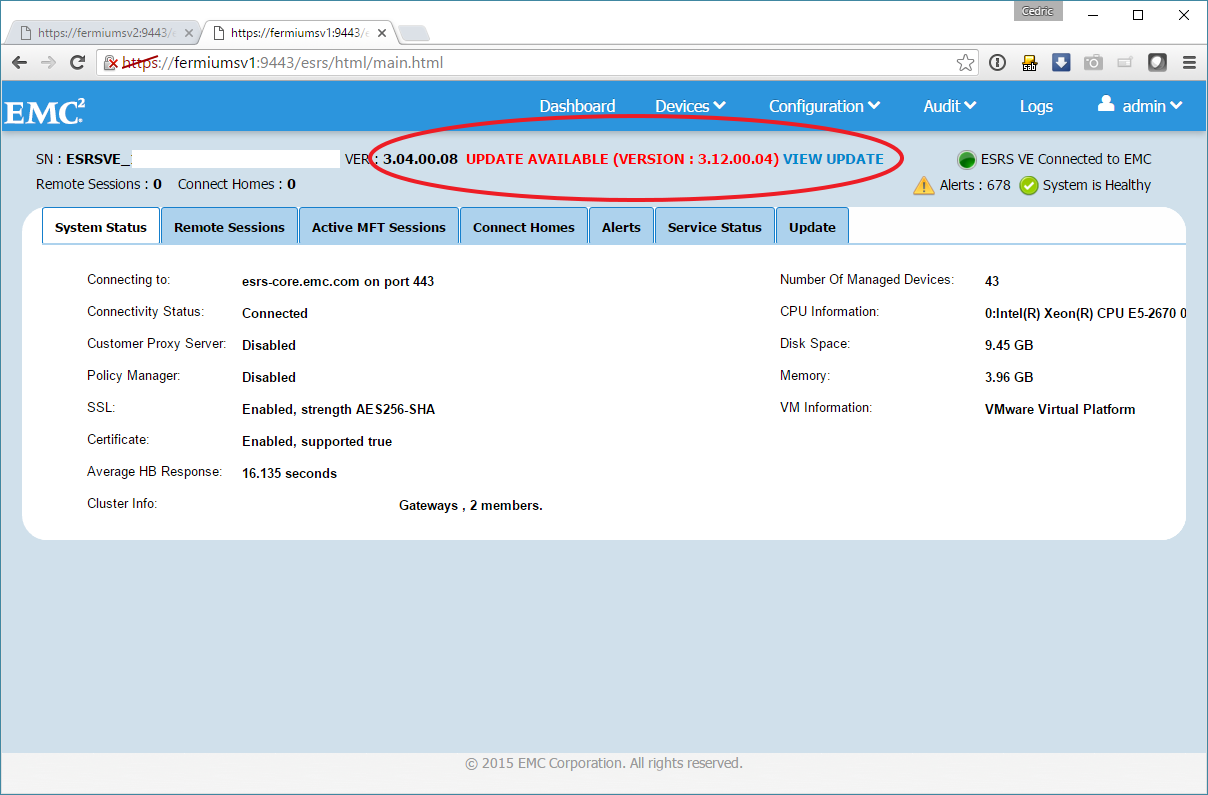The height and width of the screenshot is (795, 1208).
Task: Open the SABnzbd extension icon
Action: click(x=1029, y=63)
